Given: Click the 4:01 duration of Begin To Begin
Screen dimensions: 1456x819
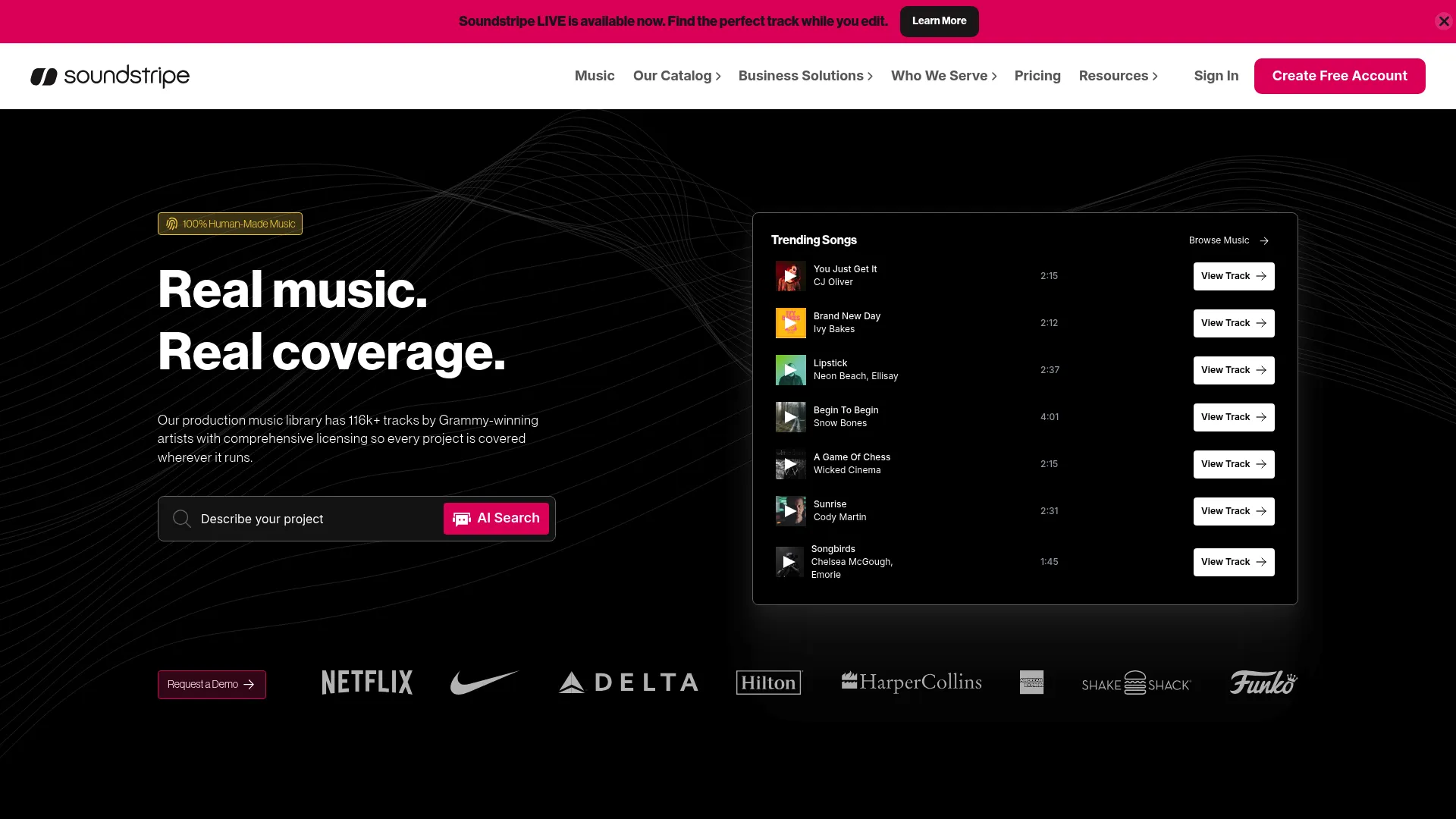Looking at the screenshot, I should point(1050,417).
